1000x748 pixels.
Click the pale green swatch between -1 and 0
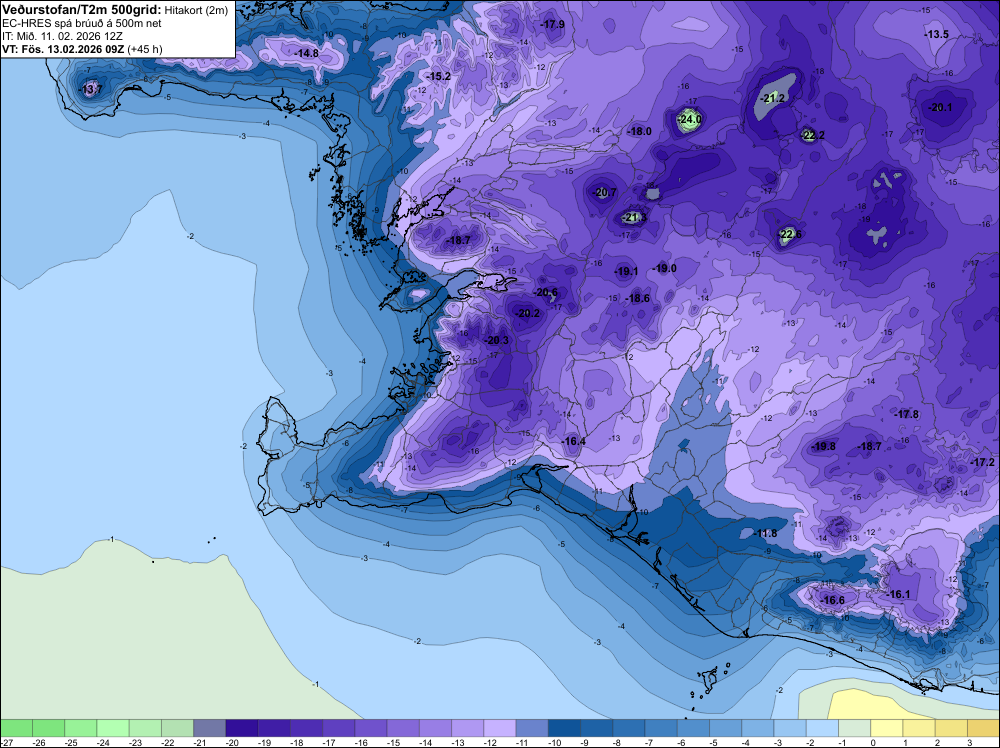(855, 728)
